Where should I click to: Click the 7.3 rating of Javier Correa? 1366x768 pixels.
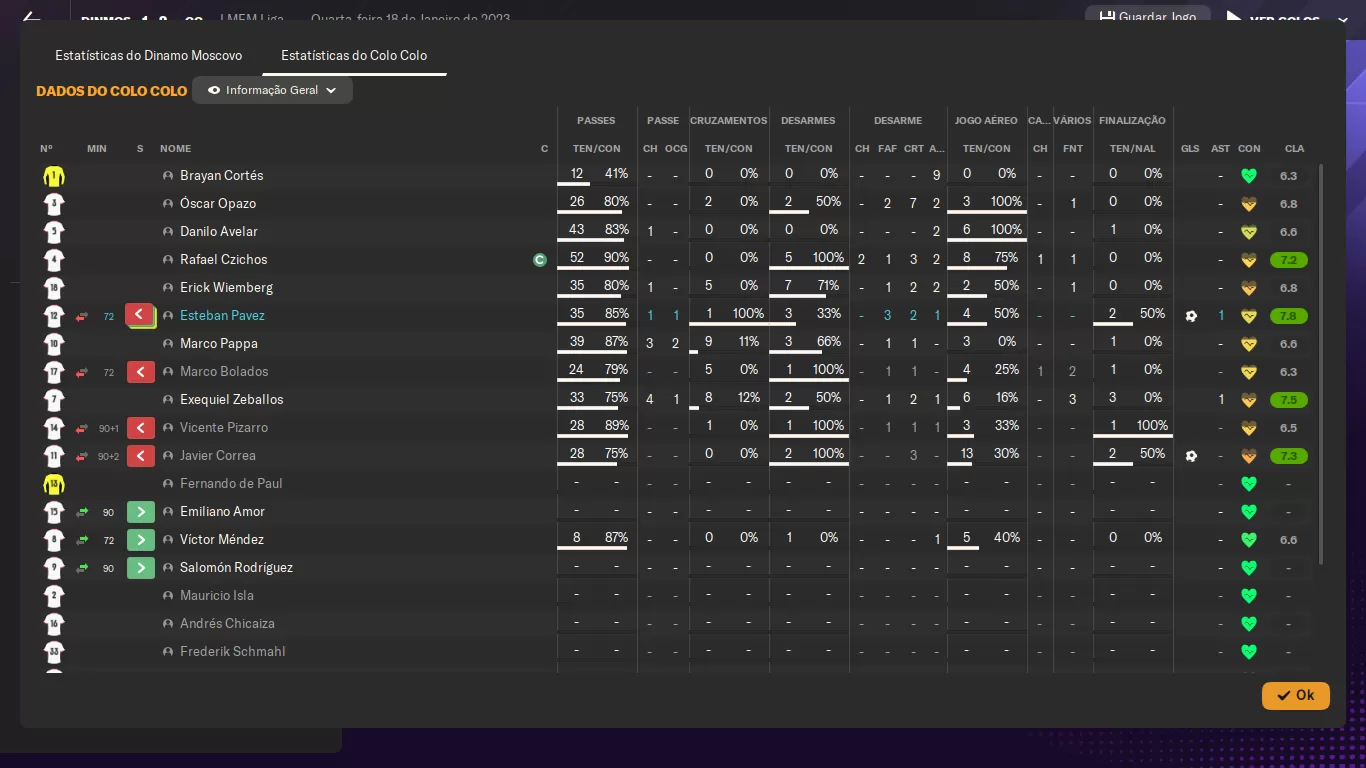coord(1288,456)
